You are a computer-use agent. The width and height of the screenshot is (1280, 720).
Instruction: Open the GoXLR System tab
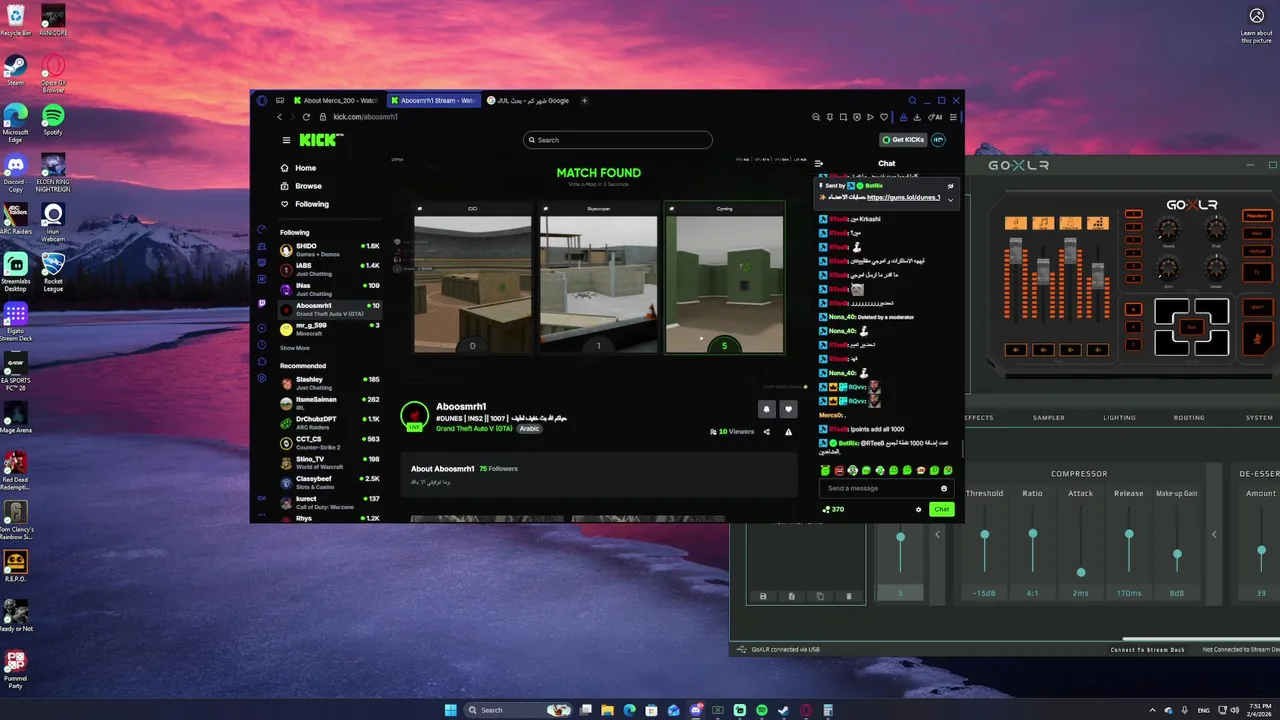click(x=1259, y=418)
